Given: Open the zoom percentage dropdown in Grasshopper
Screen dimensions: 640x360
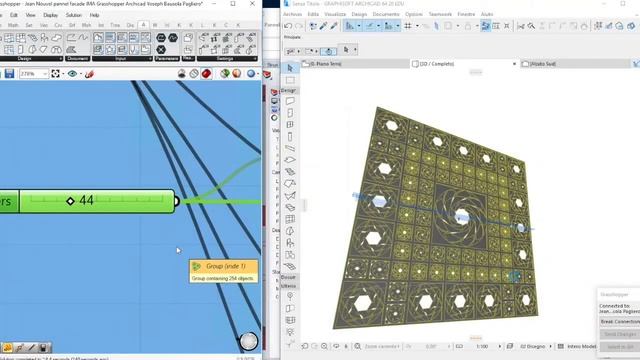Looking at the screenshot, I should click(45, 74).
